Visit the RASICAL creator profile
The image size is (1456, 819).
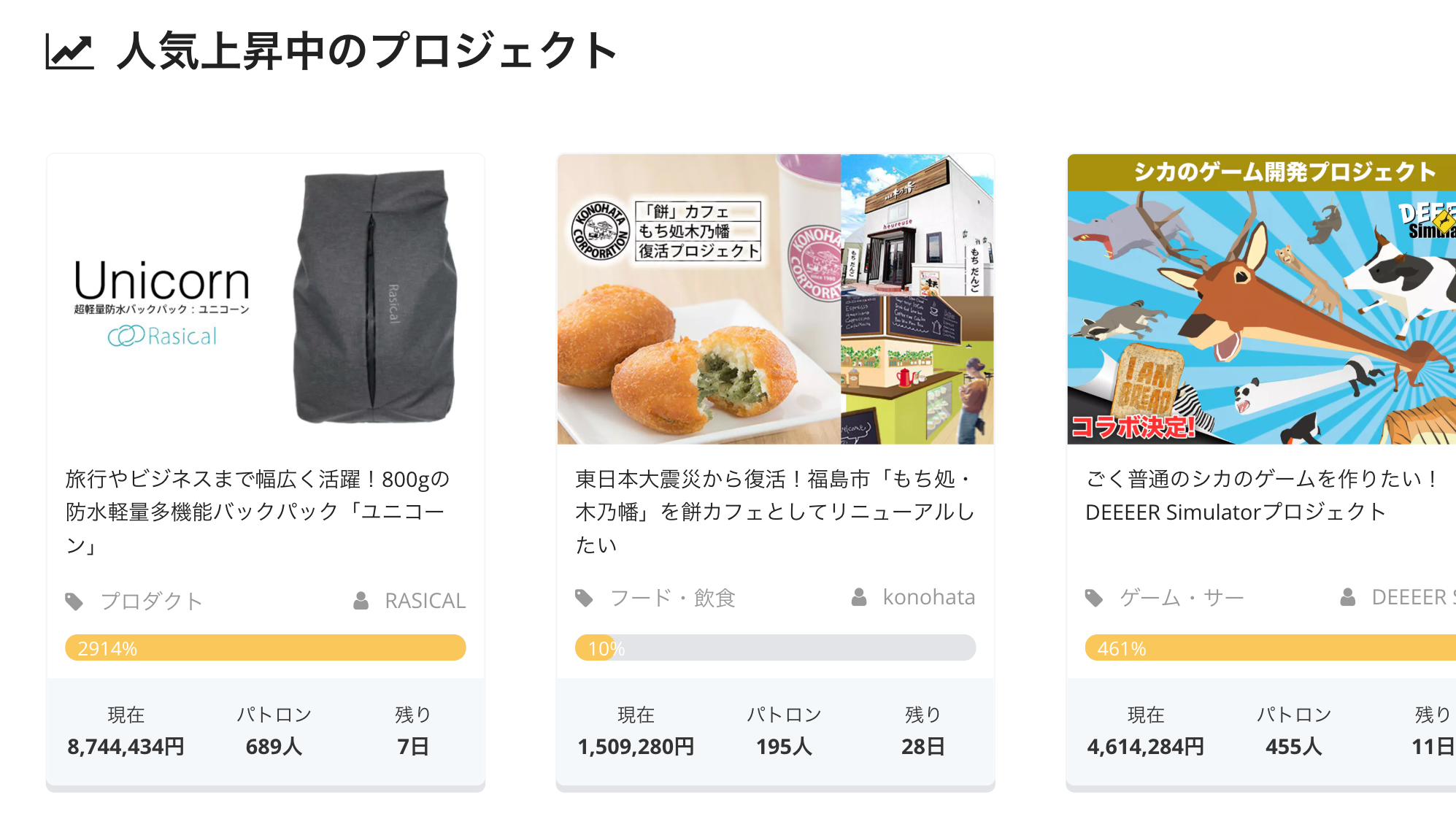click(425, 601)
